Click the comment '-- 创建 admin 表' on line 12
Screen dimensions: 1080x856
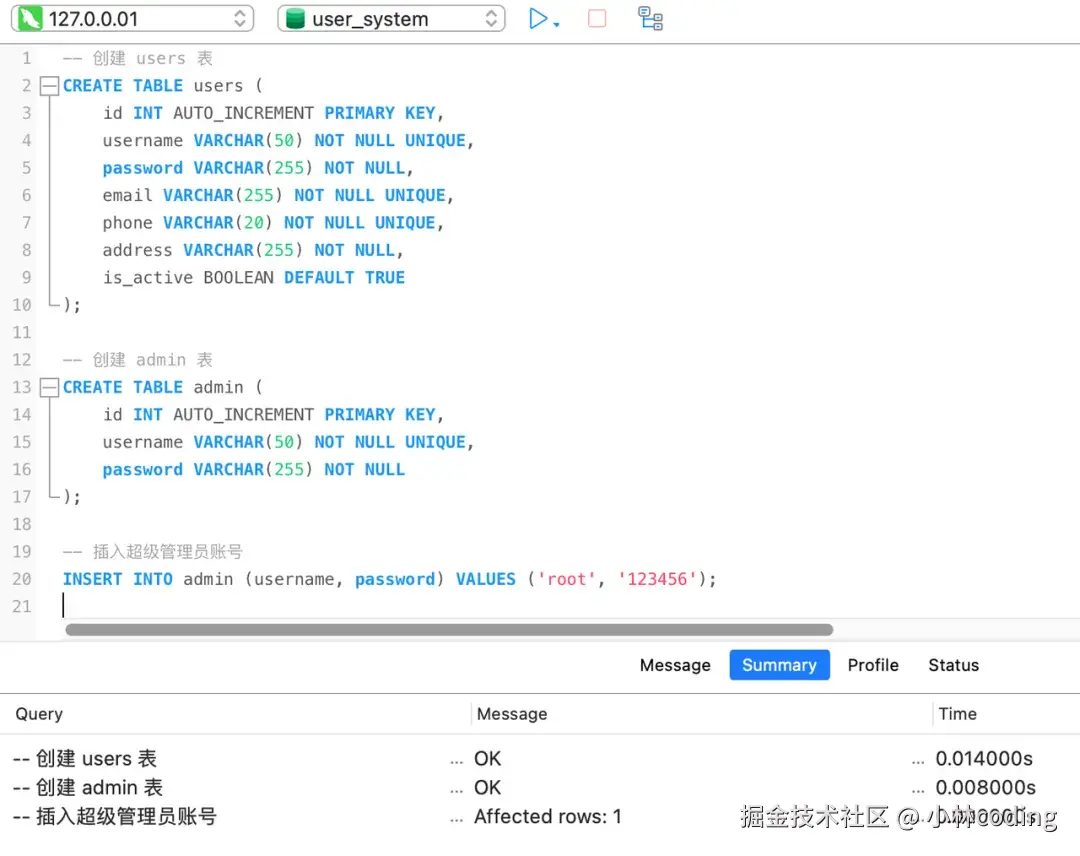tap(138, 360)
